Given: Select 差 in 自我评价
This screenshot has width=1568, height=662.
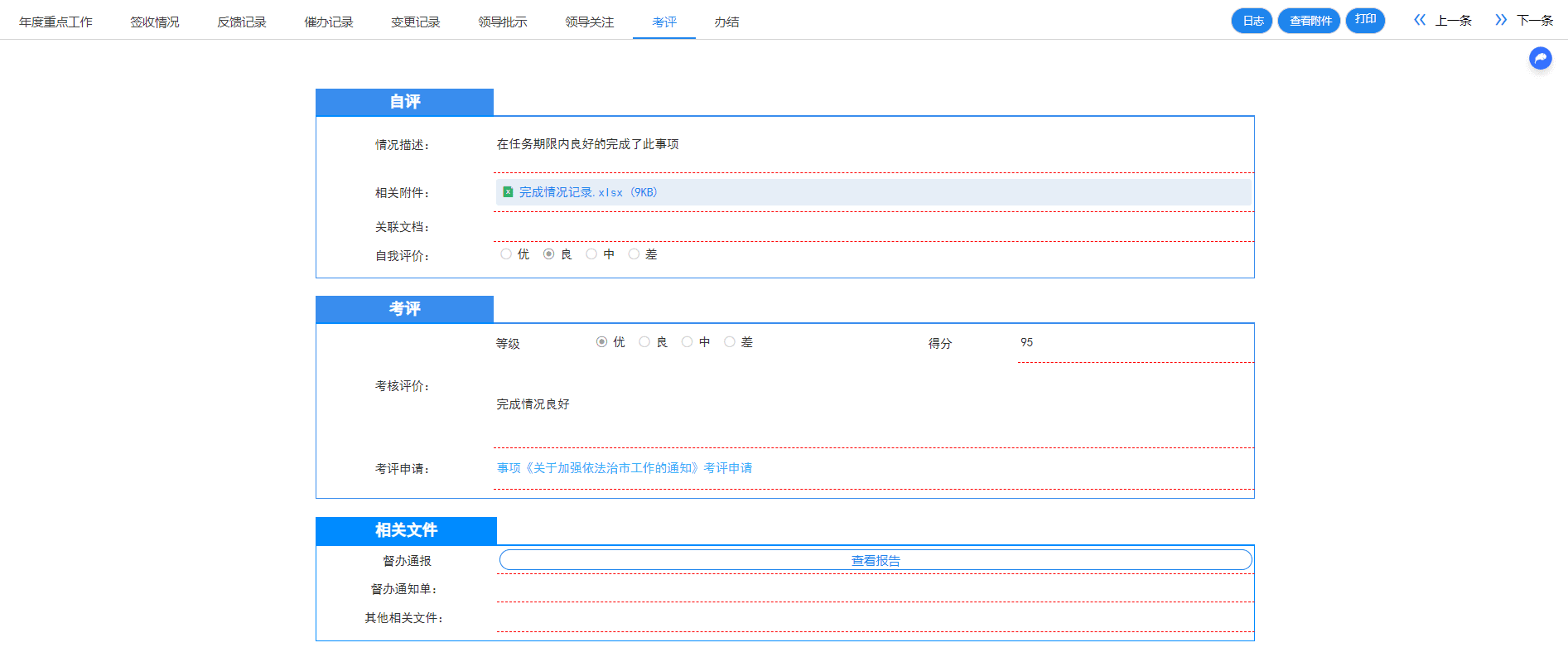Looking at the screenshot, I should 634,254.
